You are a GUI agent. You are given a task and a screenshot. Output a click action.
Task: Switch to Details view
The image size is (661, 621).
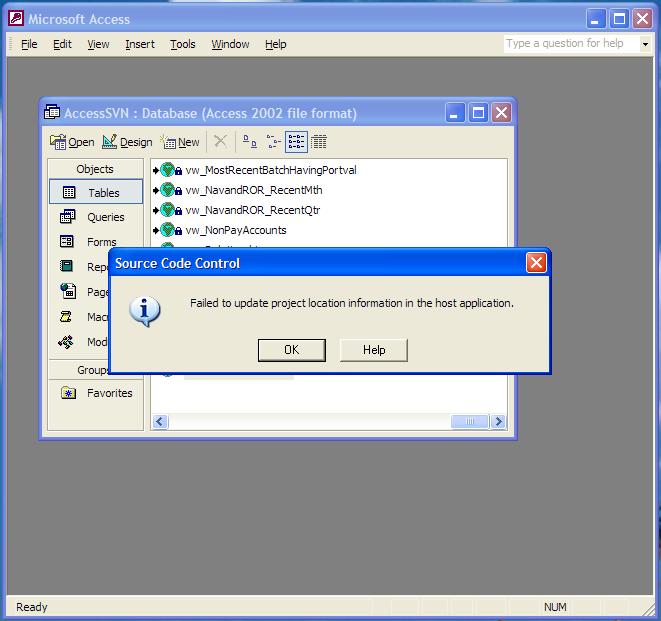pyautogui.click(x=319, y=142)
